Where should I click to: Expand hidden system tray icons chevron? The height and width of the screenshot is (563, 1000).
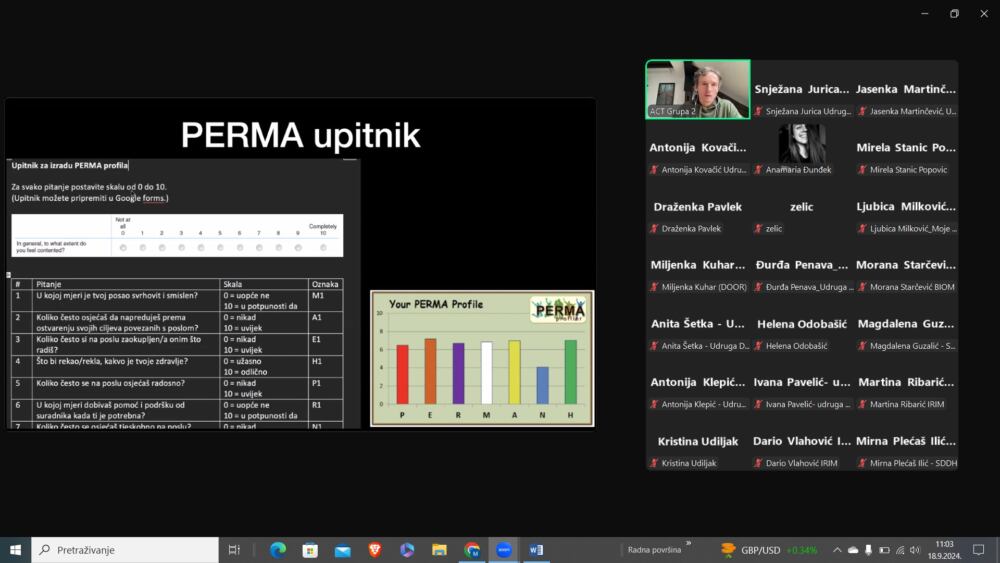tap(837, 550)
